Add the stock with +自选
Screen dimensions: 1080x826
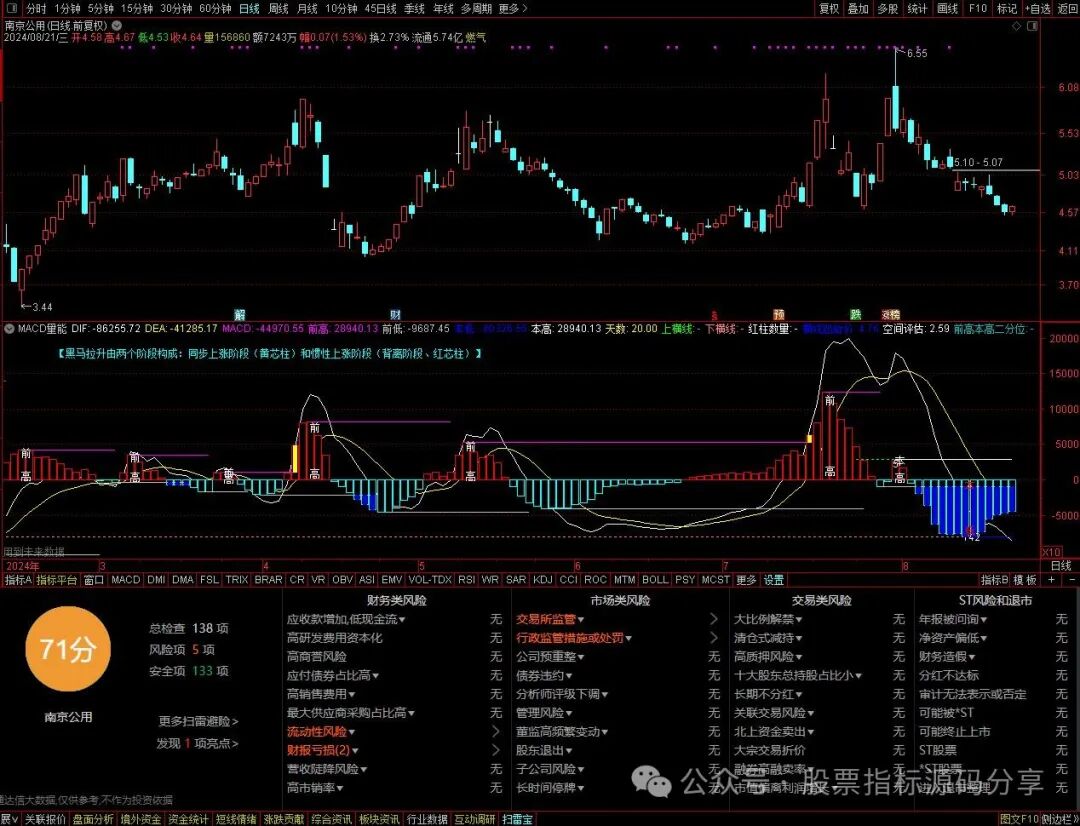(1037, 8)
